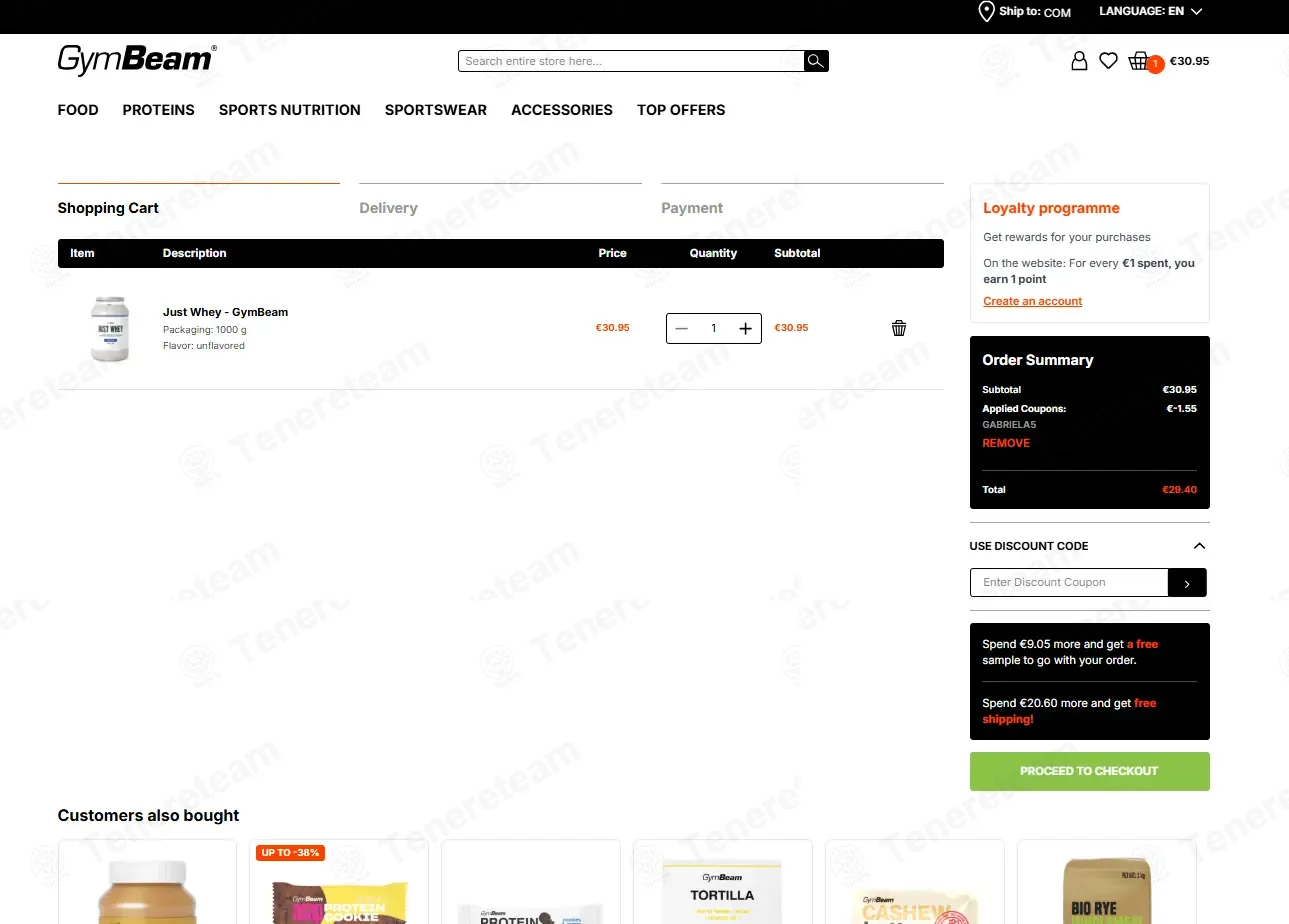This screenshot has width=1289, height=924.
Task: Click the Customers also bought heading
Action: (x=148, y=816)
